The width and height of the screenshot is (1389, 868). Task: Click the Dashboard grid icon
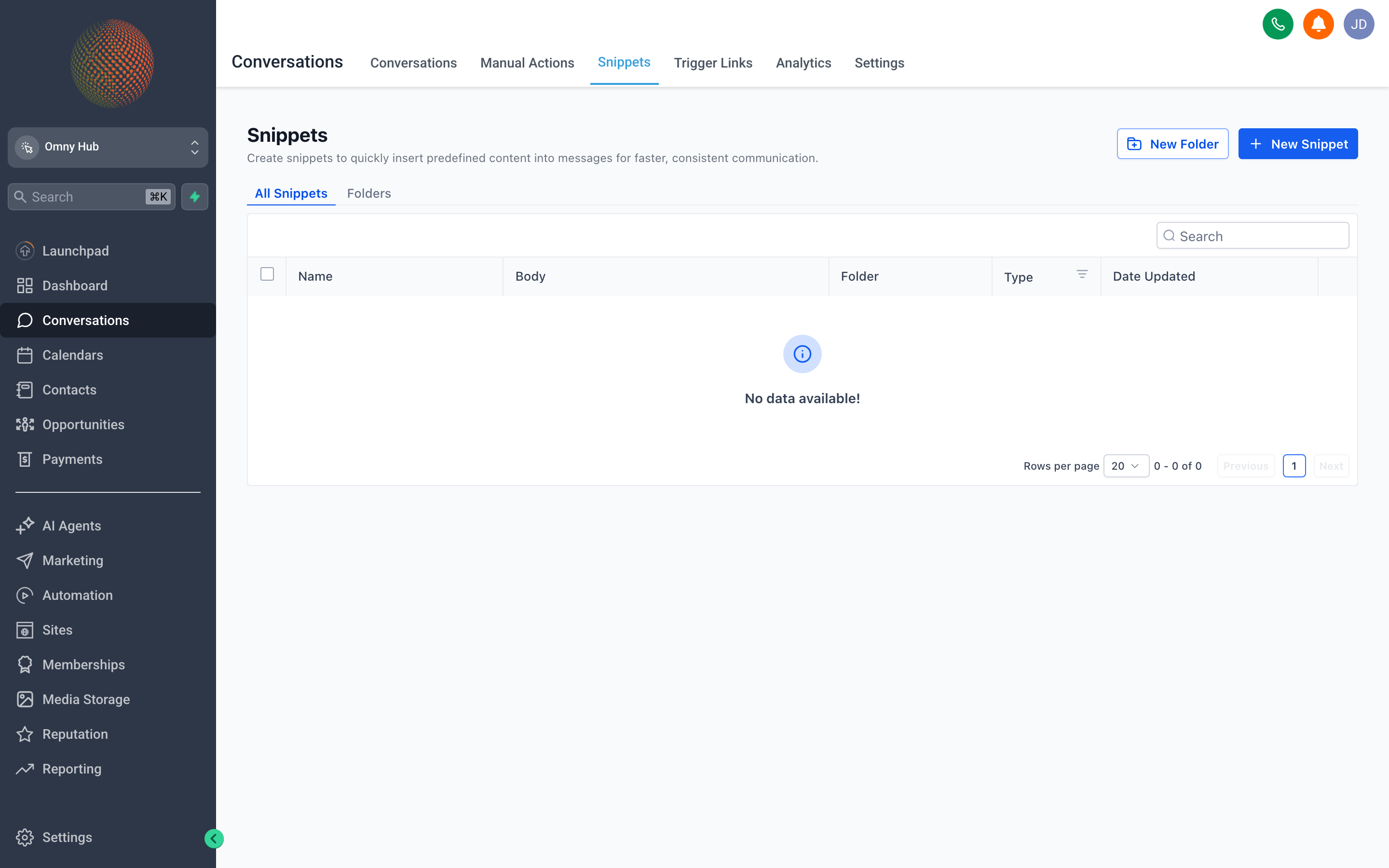click(25, 285)
